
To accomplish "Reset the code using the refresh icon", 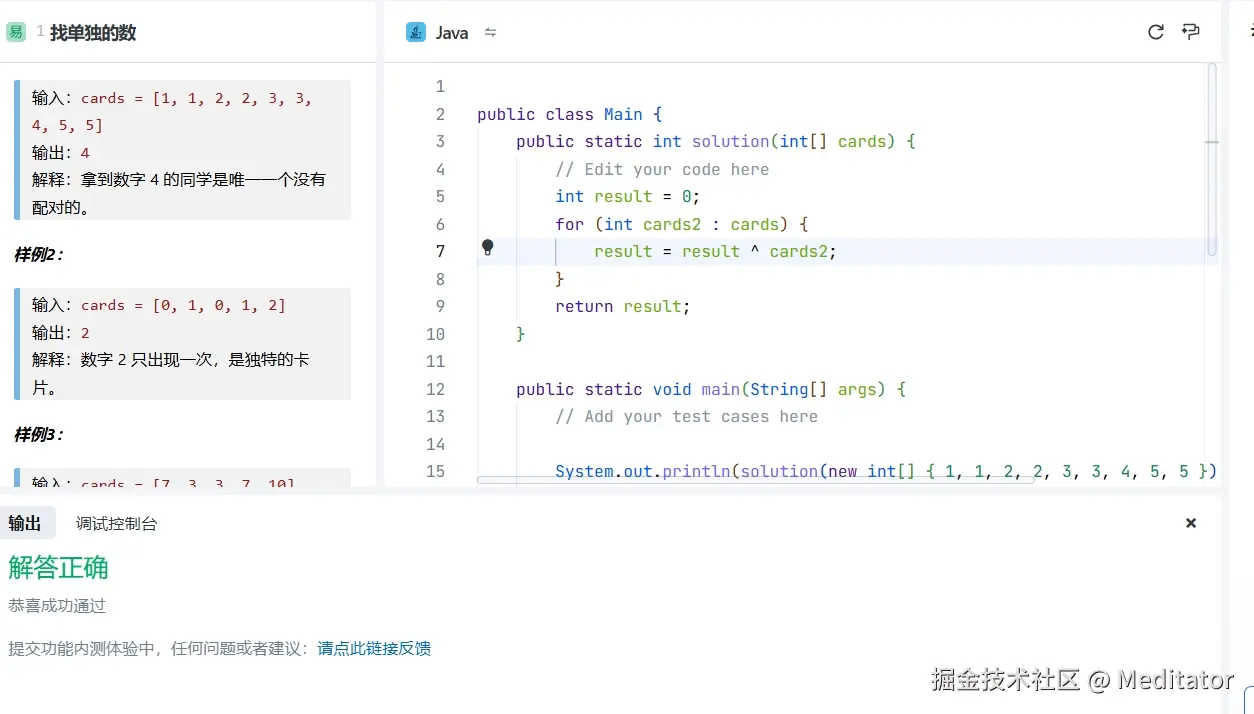I will point(1155,31).
